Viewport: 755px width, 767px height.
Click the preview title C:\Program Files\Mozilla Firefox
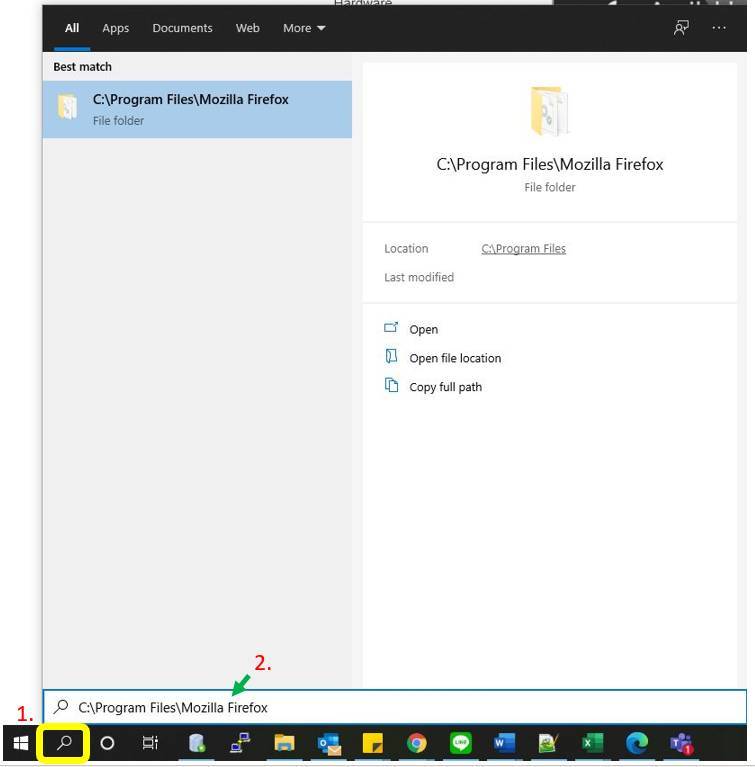(549, 164)
